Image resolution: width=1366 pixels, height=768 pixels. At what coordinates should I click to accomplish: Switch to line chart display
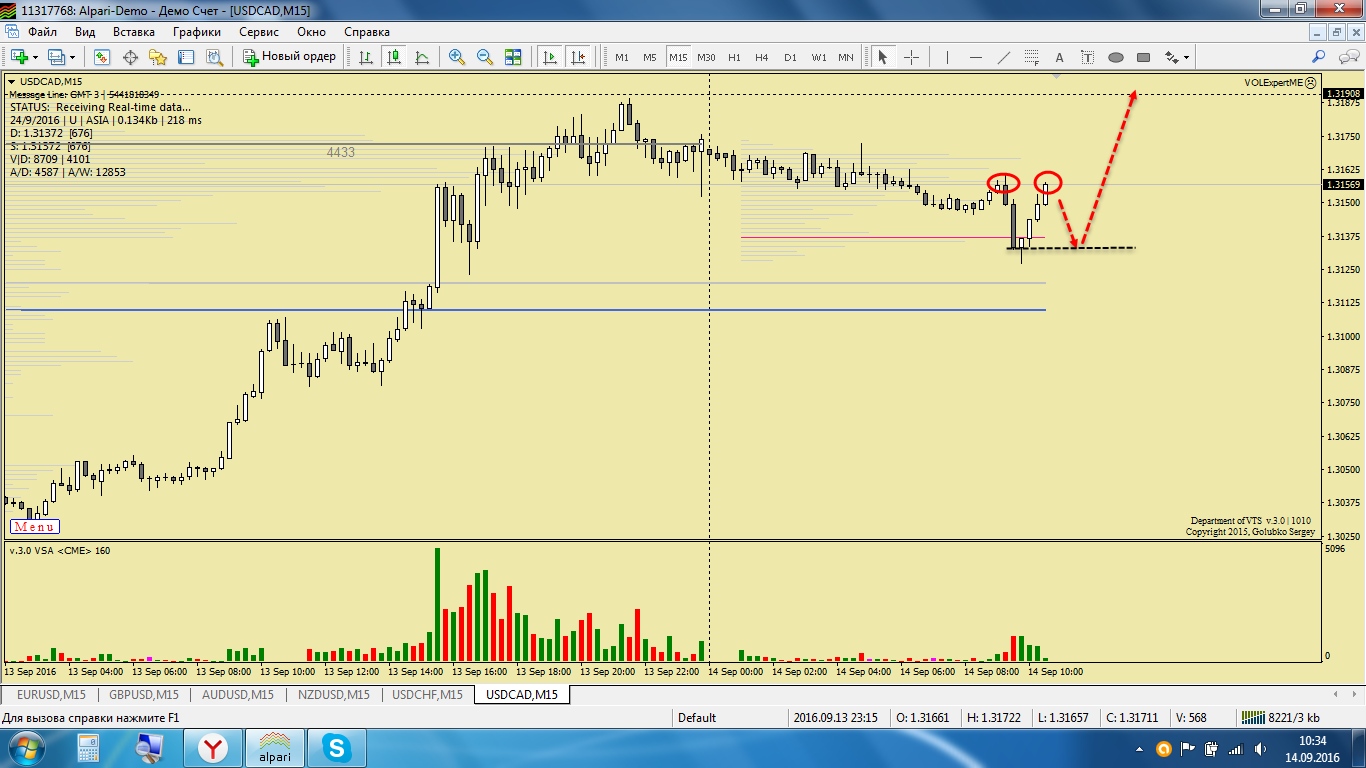tap(422, 57)
